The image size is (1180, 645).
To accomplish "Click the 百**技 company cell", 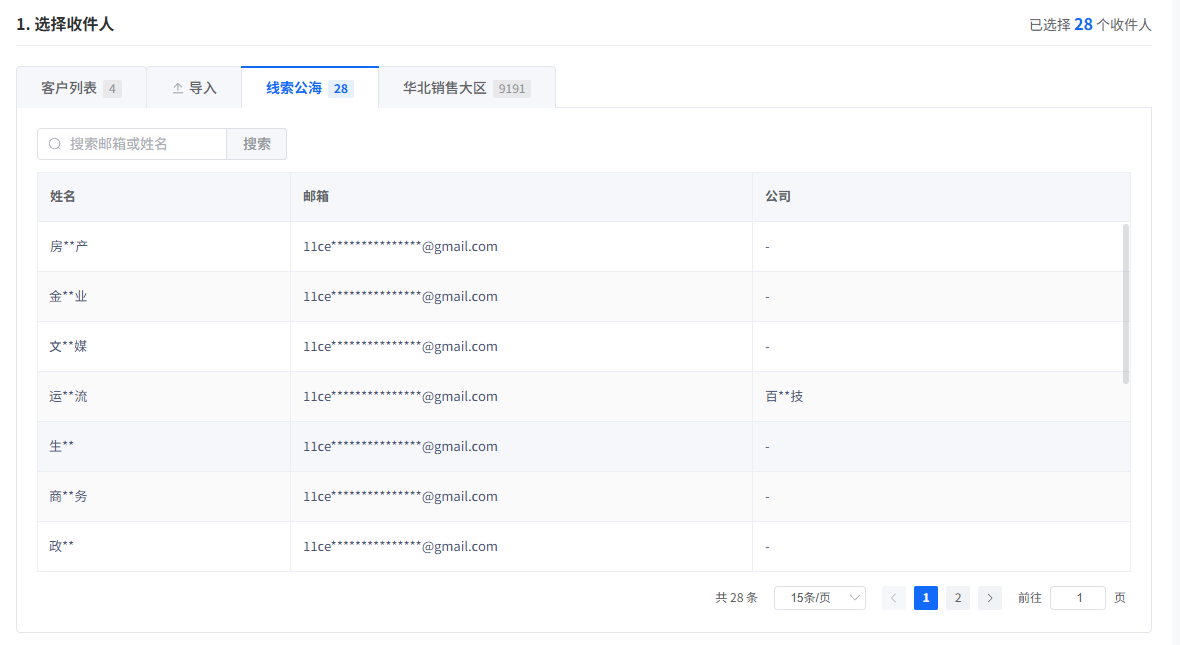I will coord(784,397).
